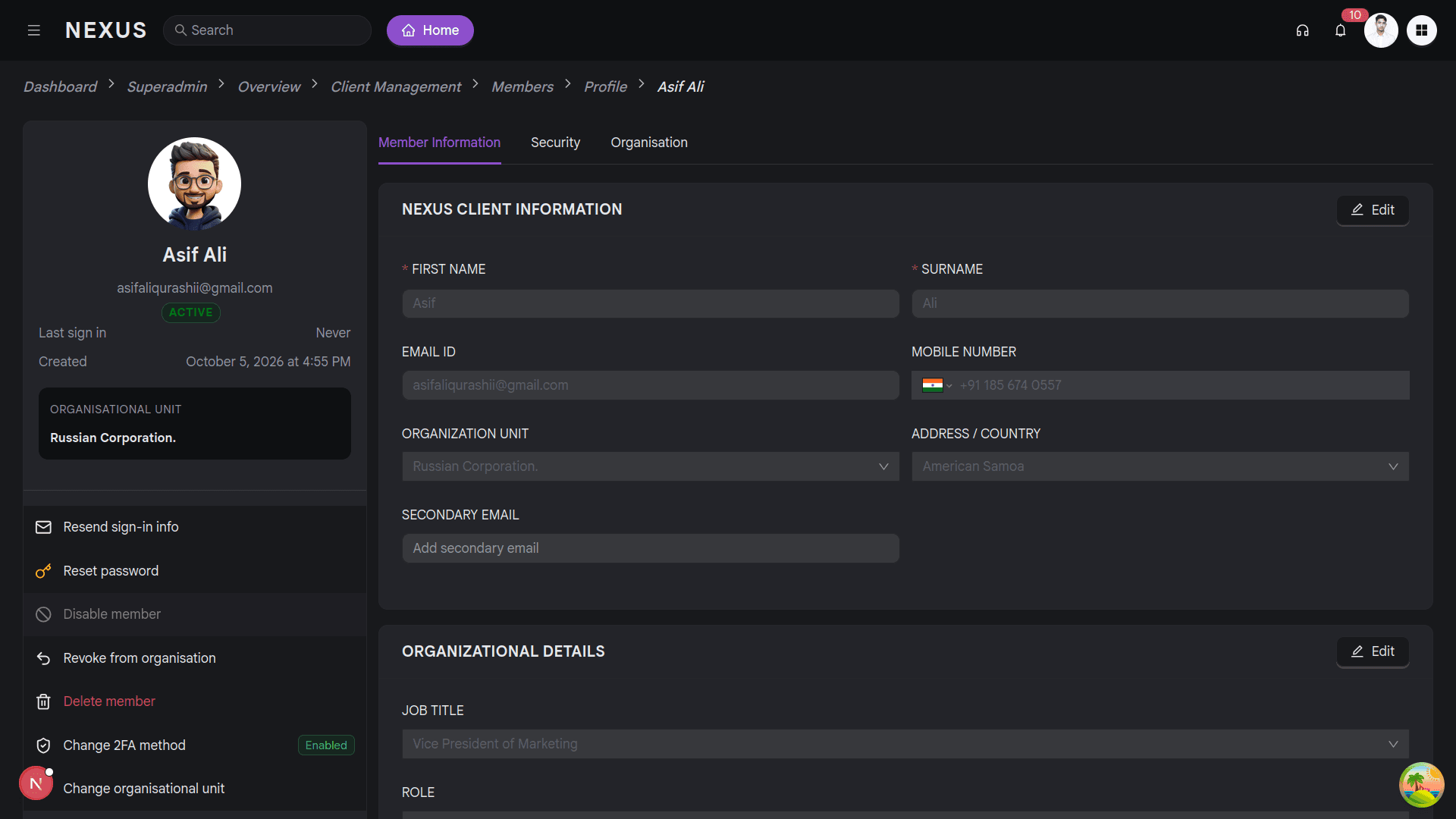Click the disable circle icon
This screenshot has width=1456, height=819.
(x=43, y=614)
